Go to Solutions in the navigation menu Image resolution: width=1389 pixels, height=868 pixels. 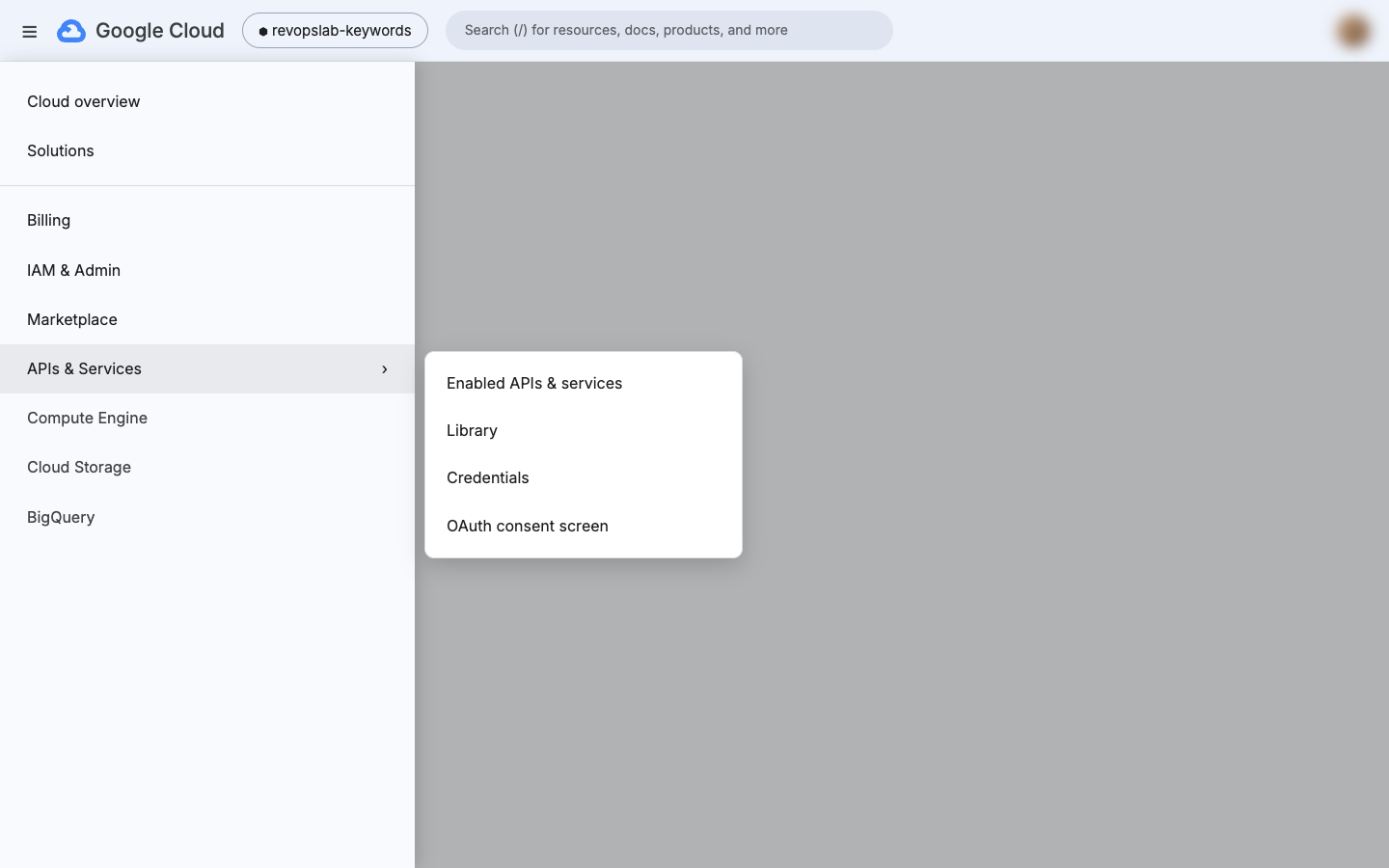click(207, 150)
